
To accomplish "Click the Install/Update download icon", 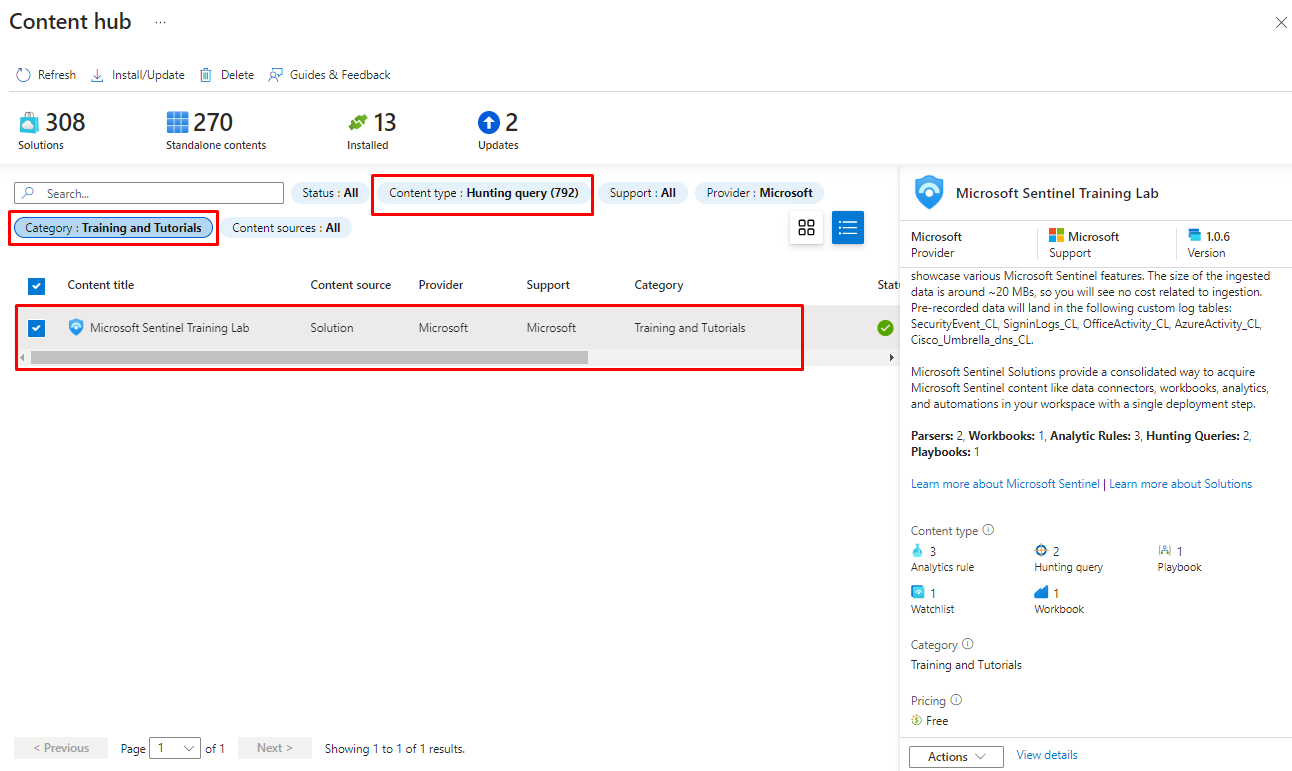I will pos(97,75).
